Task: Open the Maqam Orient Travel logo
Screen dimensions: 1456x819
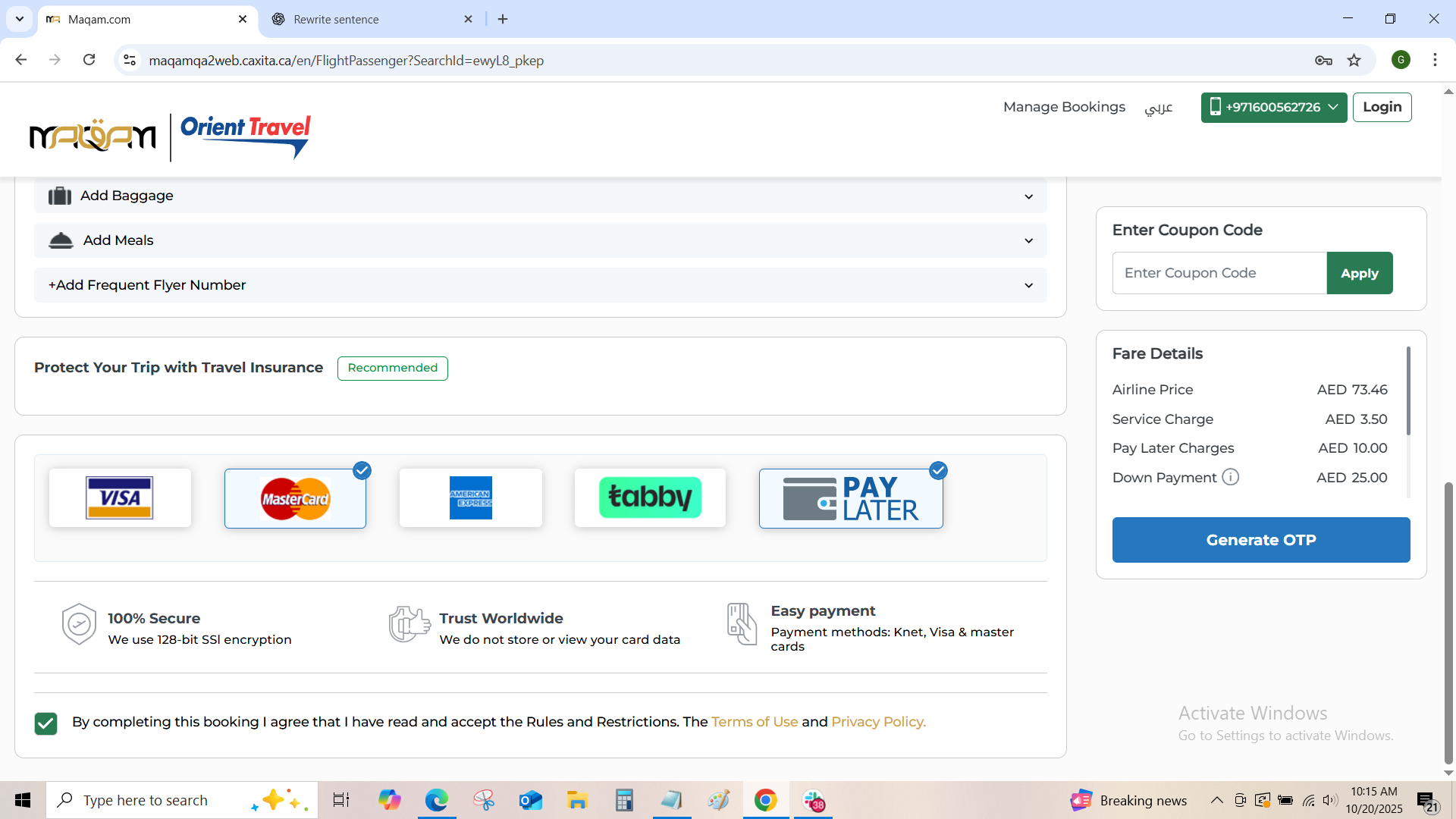Action: coord(170,136)
